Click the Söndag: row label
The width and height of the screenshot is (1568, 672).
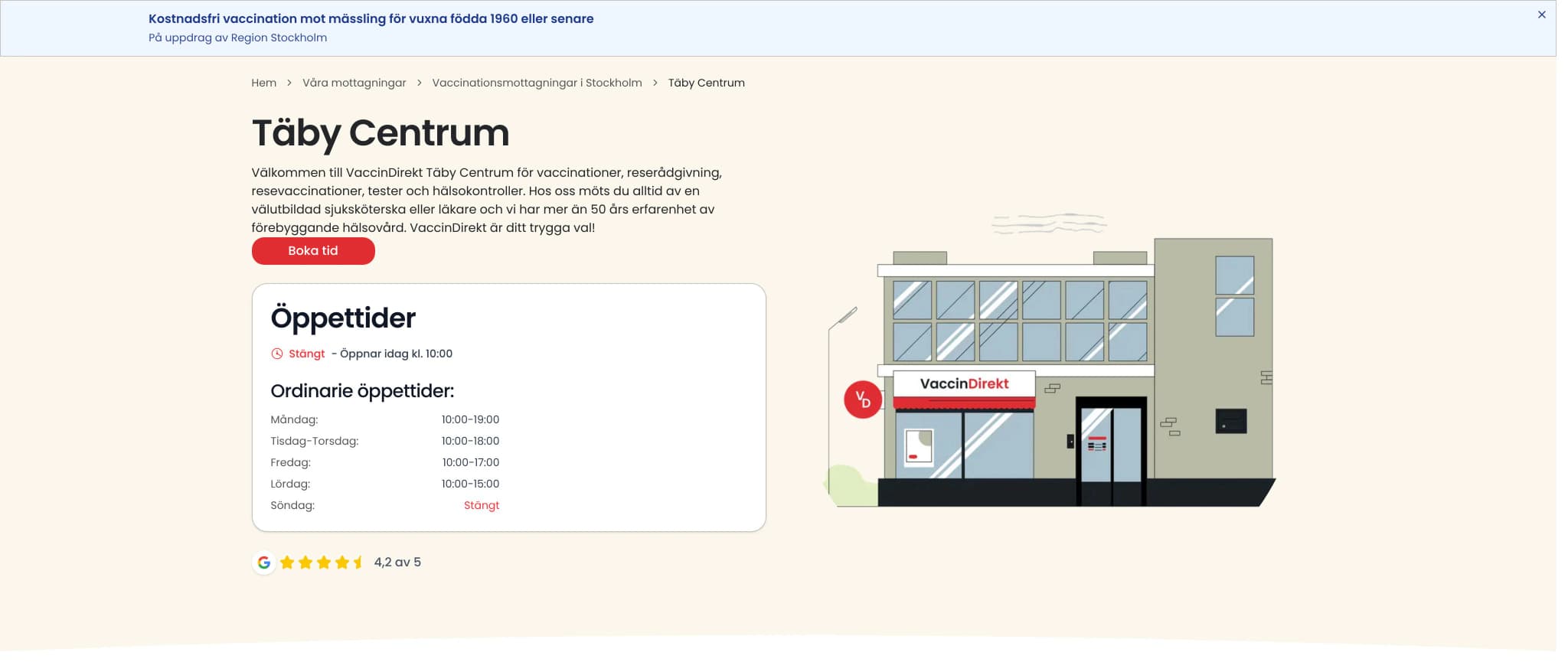(292, 505)
